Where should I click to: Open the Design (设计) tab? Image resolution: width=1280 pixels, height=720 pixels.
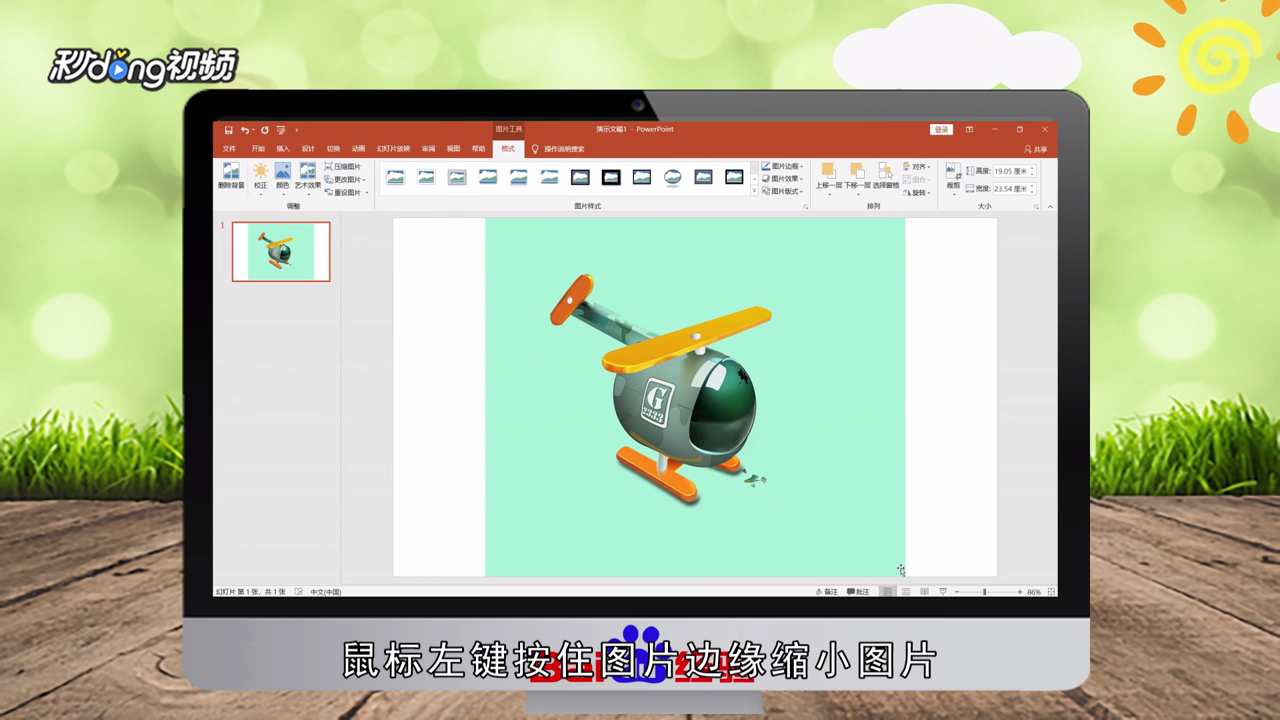pyautogui.click(x=308, y=149)
